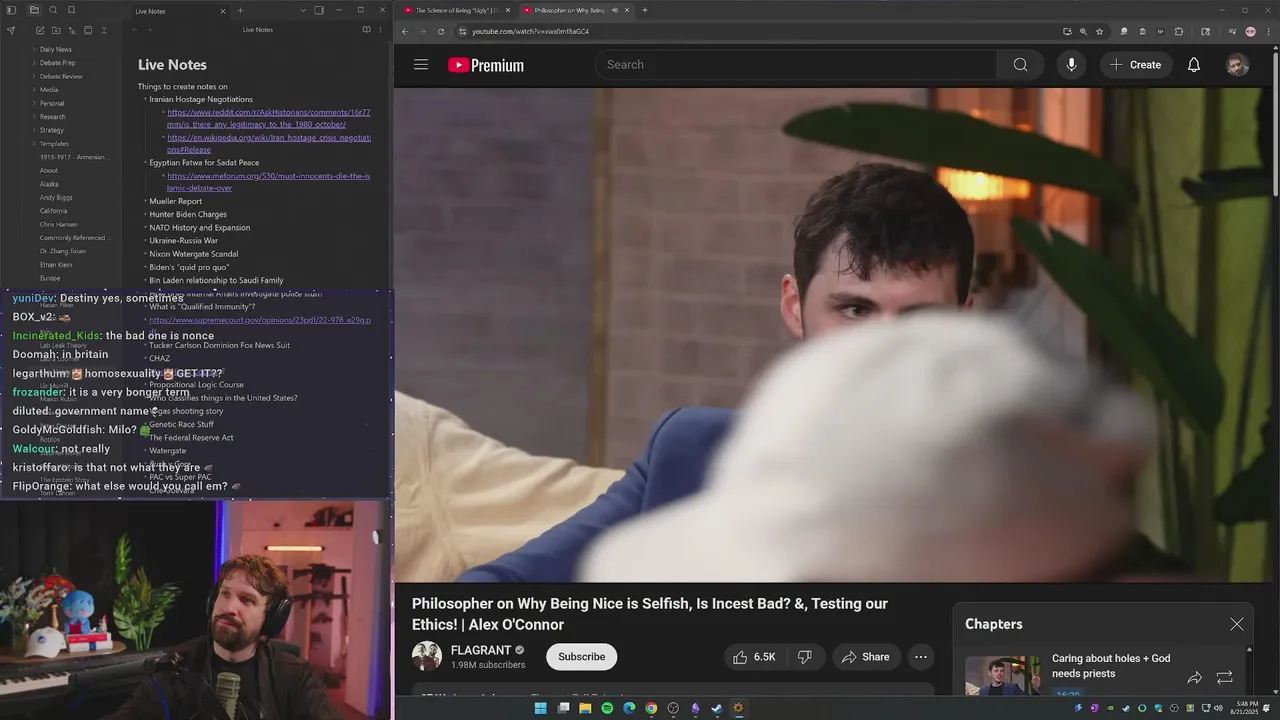Expand Debate Prep folder
1280x720 pixels.
[57, 63]
